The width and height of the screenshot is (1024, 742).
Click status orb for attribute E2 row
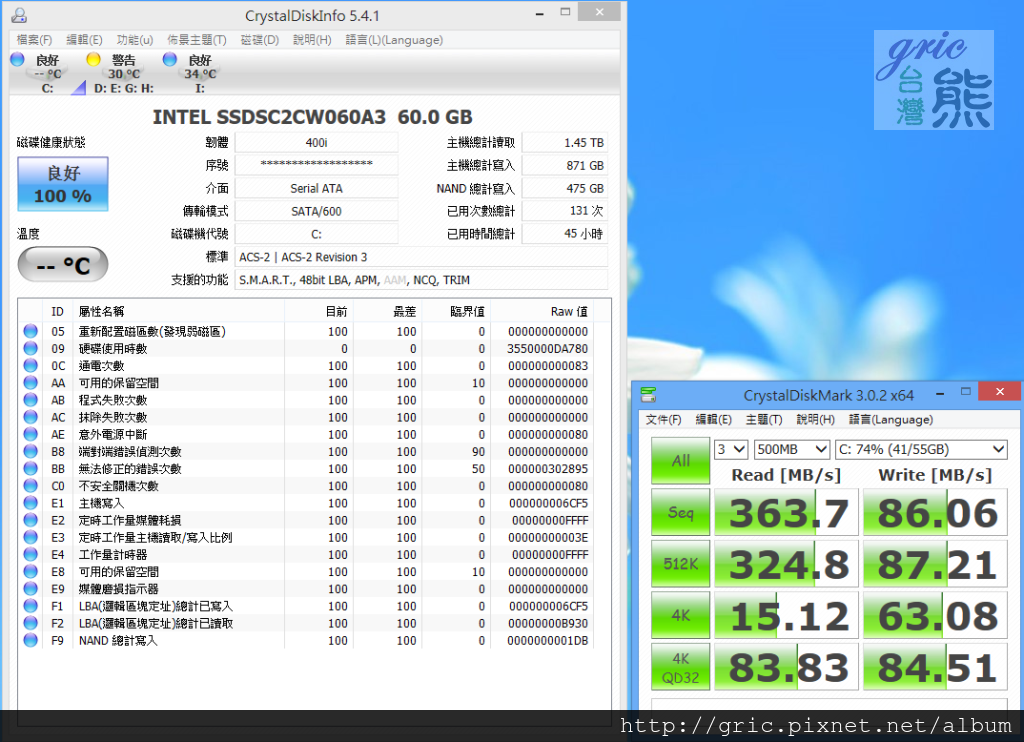(x=31, y=520)
